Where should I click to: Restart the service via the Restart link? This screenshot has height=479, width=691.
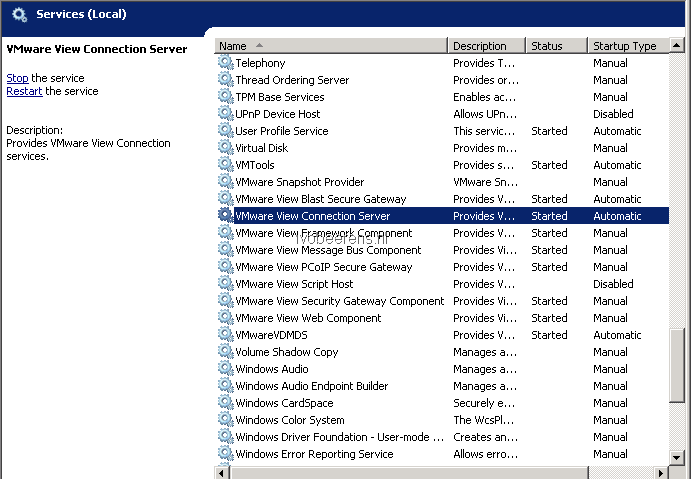24,91
